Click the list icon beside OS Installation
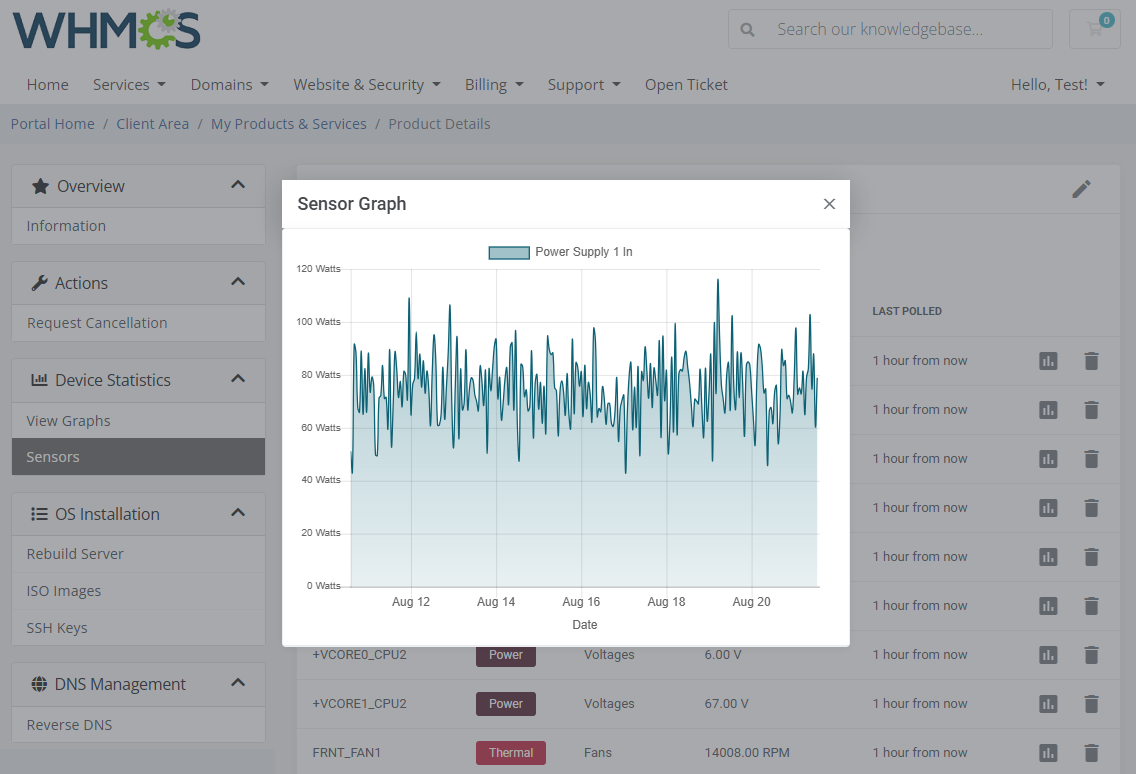The image size is (1136, 774). [x=40, y=513]
